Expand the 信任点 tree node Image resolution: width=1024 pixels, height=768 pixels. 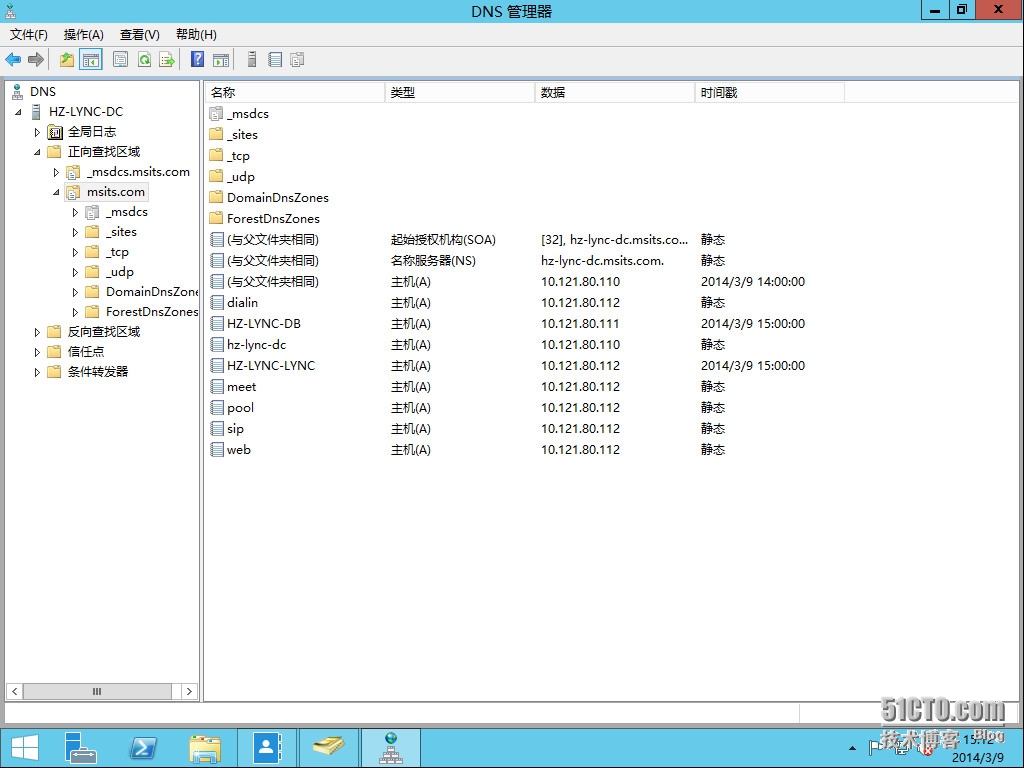tap(37, 352)
